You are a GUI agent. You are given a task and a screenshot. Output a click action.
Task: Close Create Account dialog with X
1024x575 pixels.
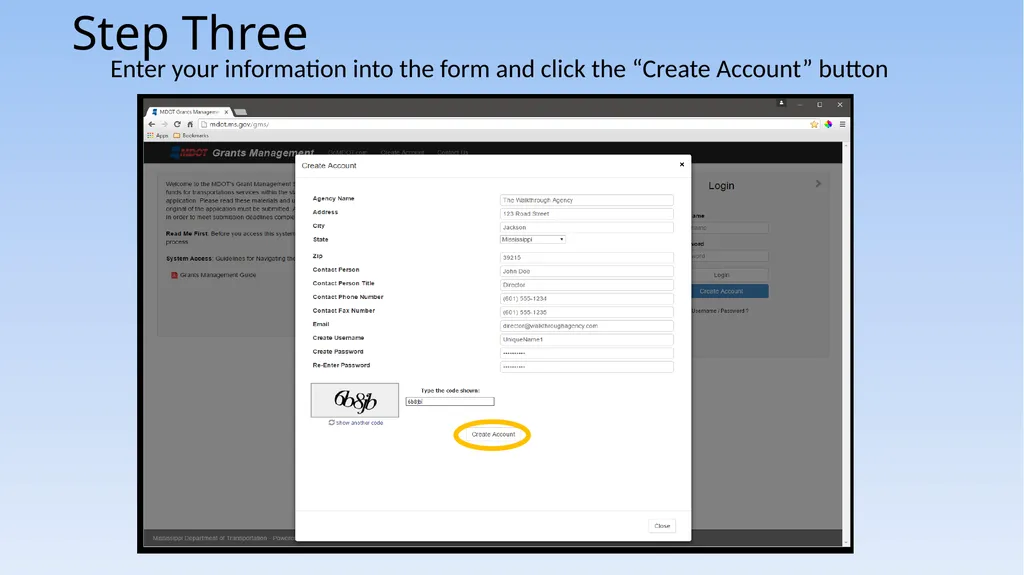(682, 165)
